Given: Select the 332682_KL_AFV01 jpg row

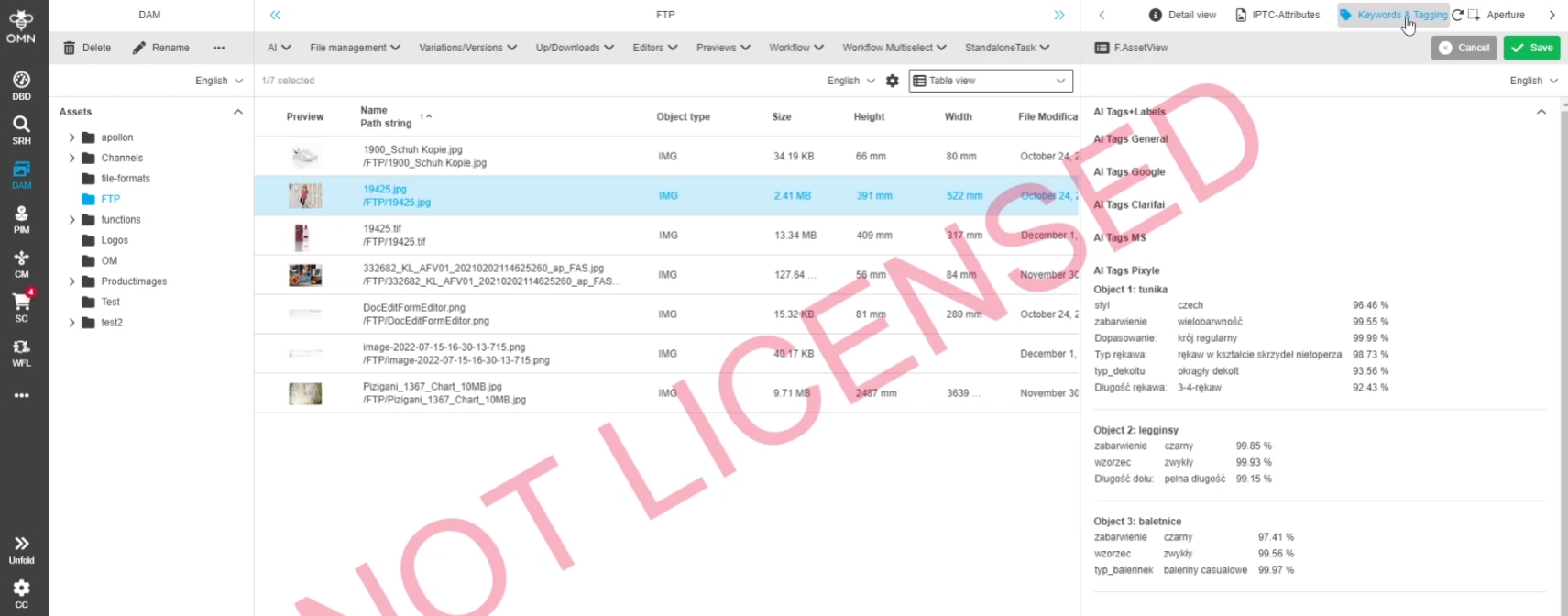Looking at the screenshot, I should tap(667, 275).
